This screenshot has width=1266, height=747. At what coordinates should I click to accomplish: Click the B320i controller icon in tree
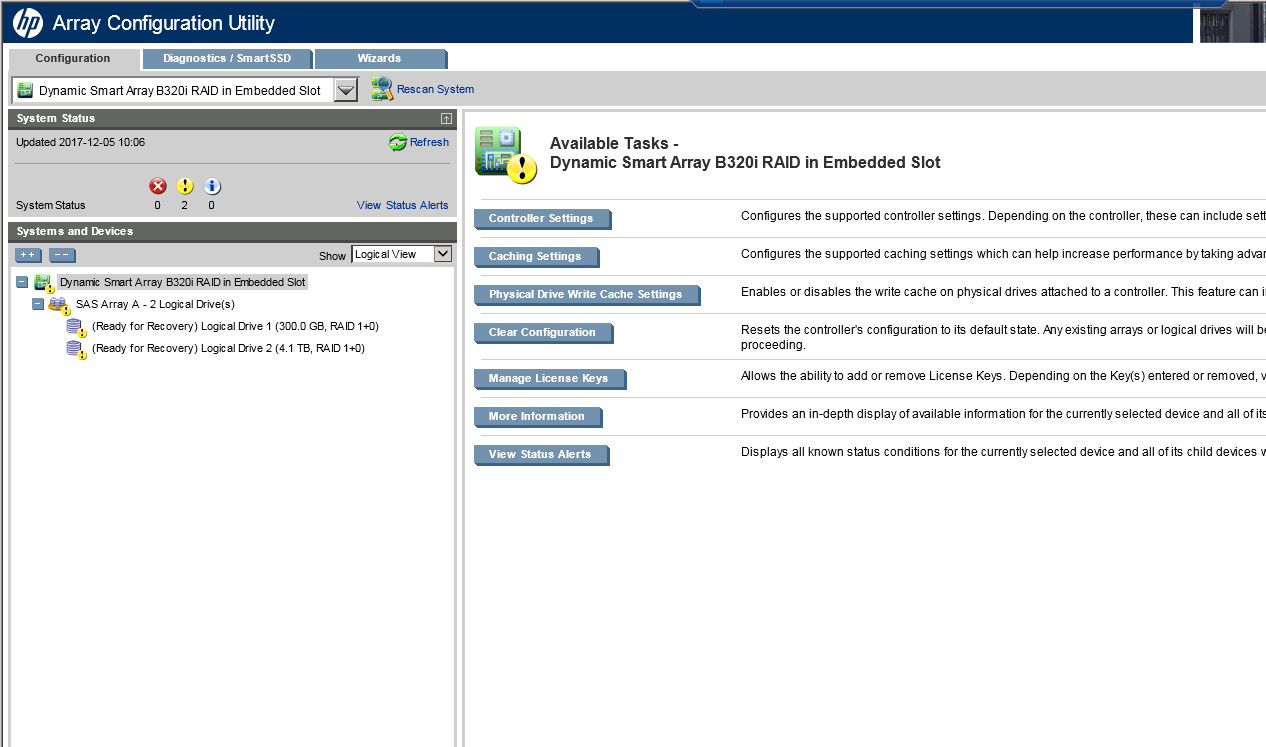point(44,283)
